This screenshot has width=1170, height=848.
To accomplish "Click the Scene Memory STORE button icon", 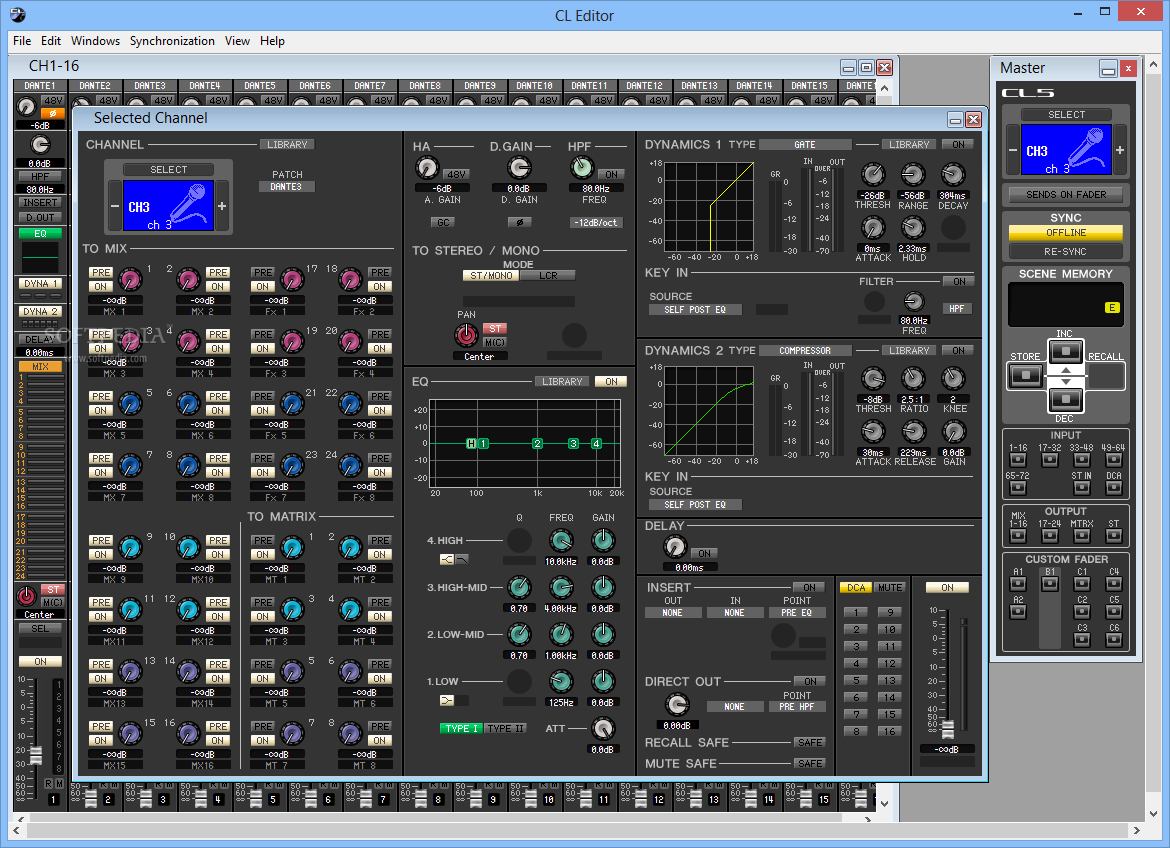I will pyautogui.click(x=1025, y=375).
